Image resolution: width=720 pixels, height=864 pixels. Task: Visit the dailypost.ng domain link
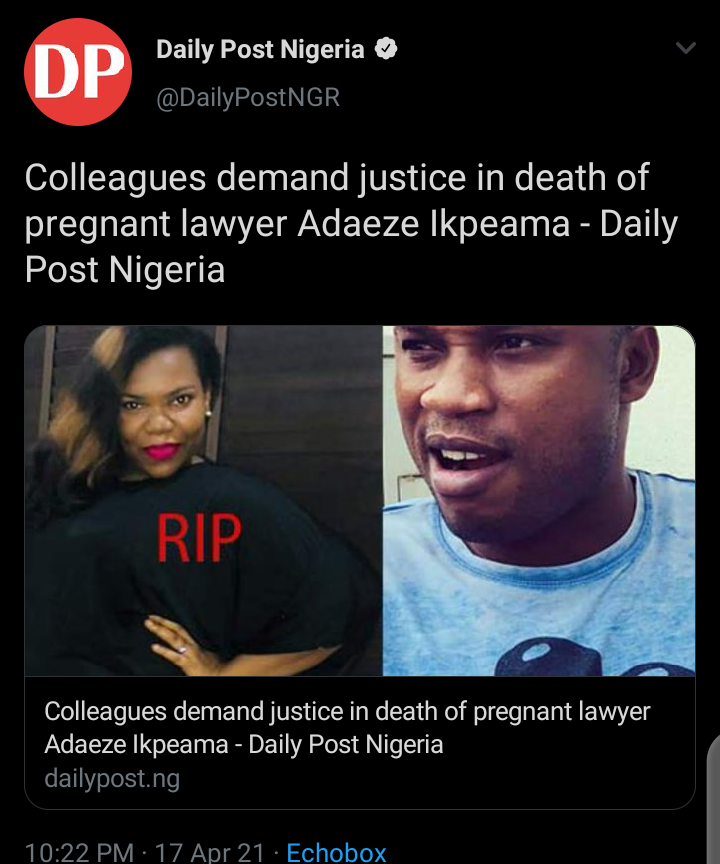(112, 779)
